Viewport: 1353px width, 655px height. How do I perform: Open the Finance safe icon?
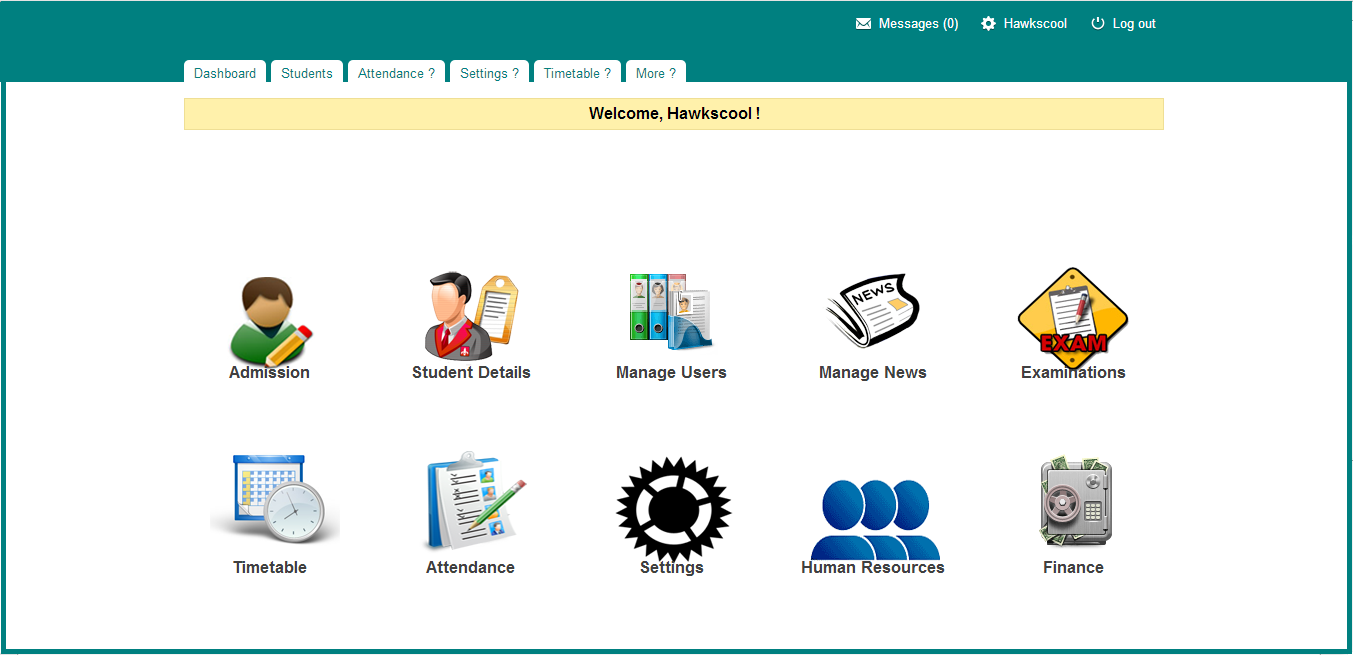[1074, 502]
